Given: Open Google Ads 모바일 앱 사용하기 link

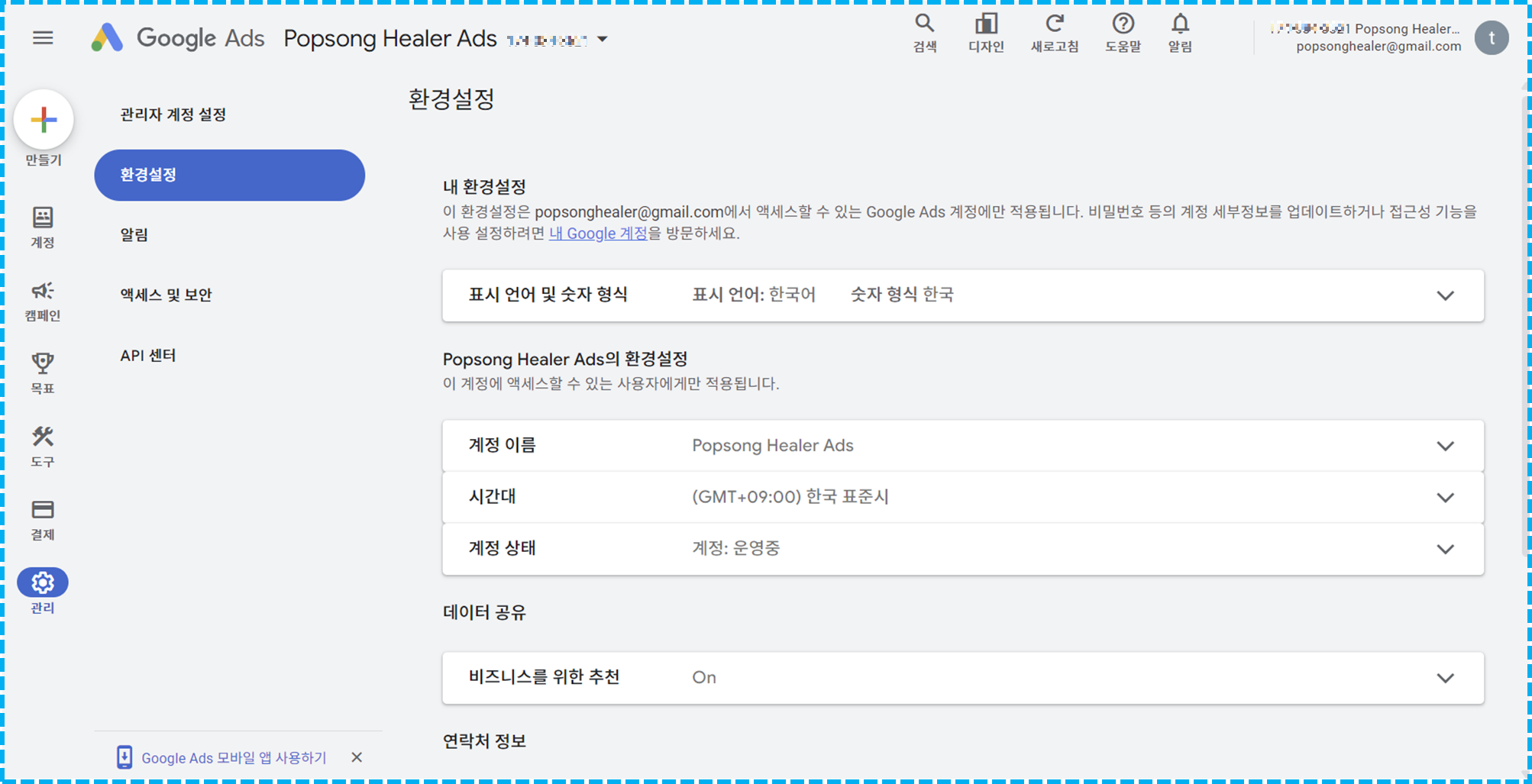Looking at the screenshot, I should 234,758.
